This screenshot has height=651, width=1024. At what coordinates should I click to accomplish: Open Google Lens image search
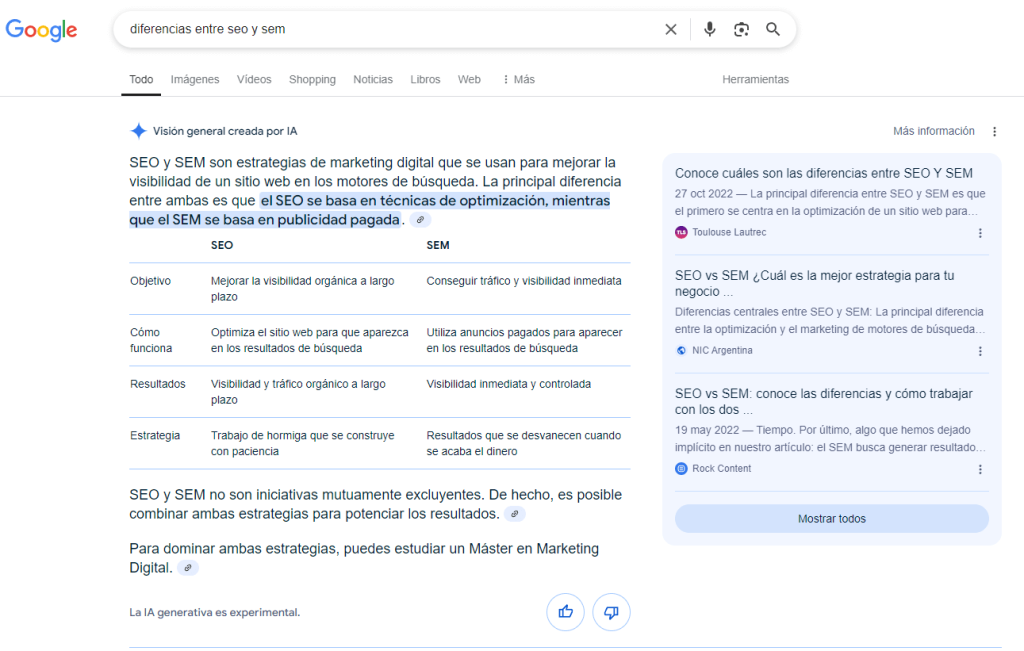pyautogui.click(x=741, y=30)
